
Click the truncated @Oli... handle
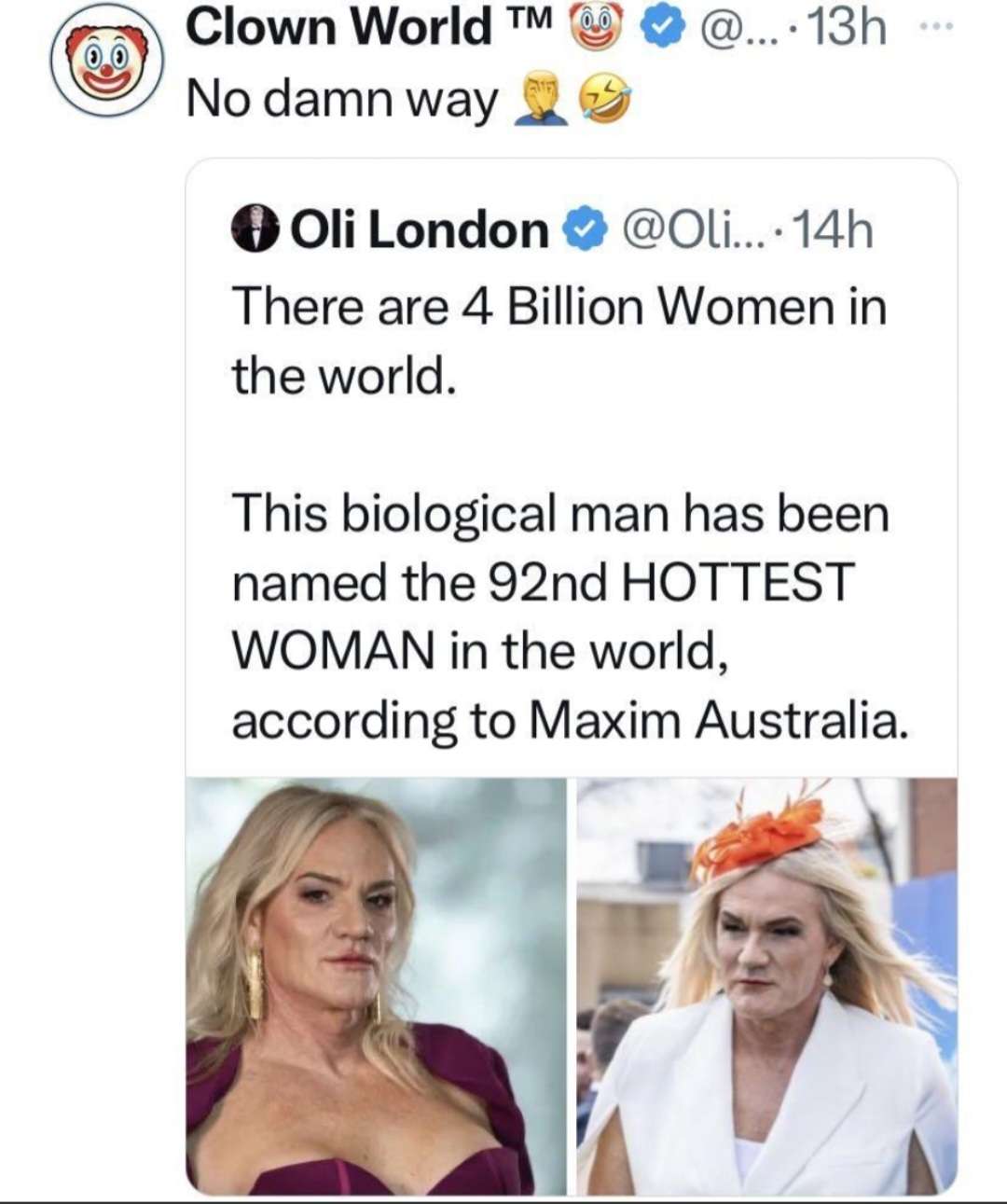coord(685,231)
